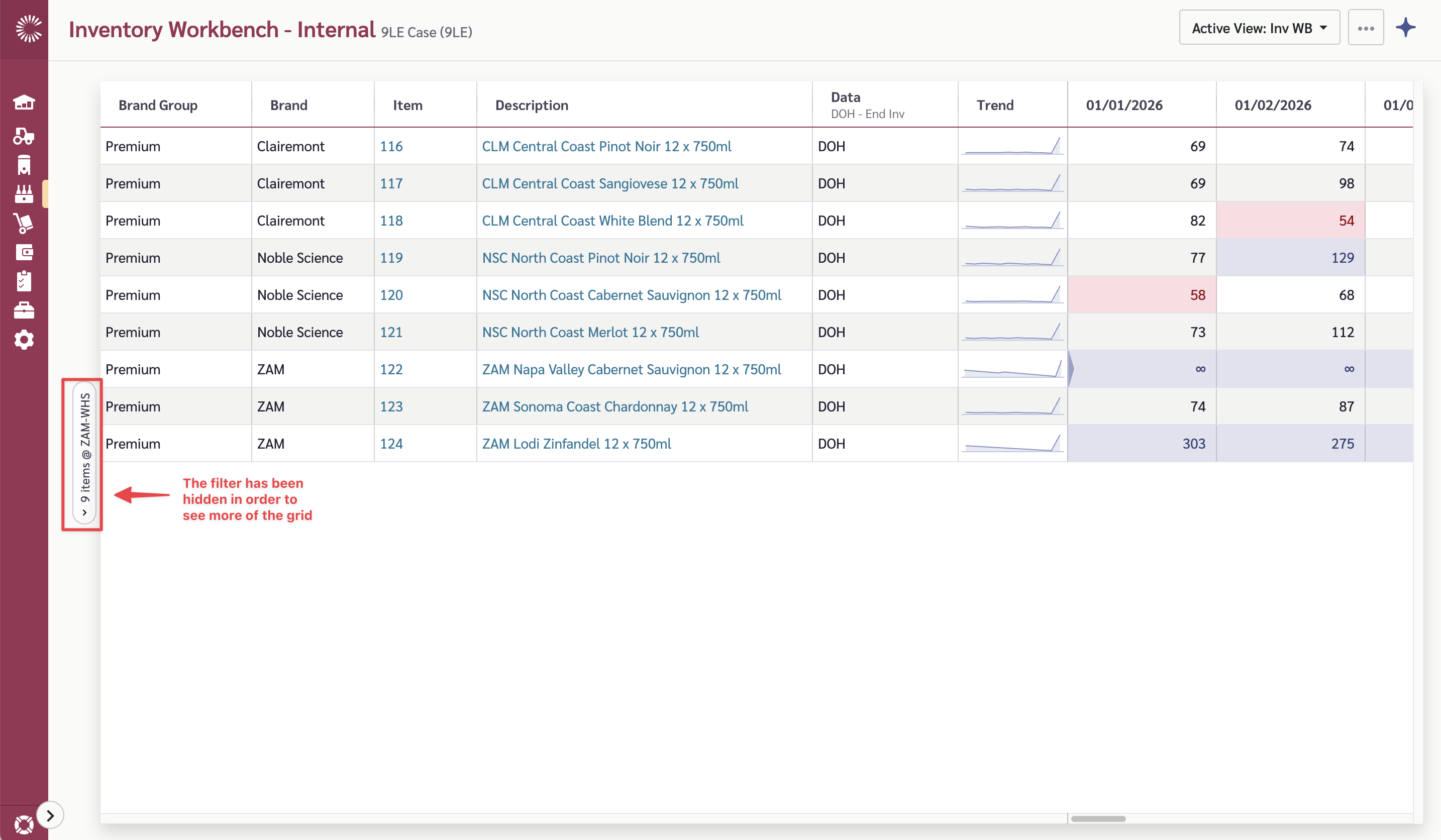
Task: Open item 116 link
Action: 391,146
